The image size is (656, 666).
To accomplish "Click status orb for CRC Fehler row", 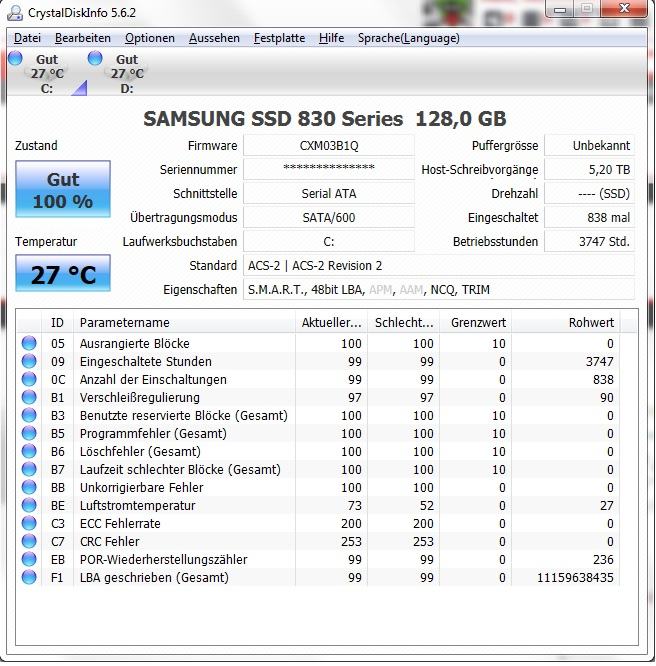I will click(29, 541).
